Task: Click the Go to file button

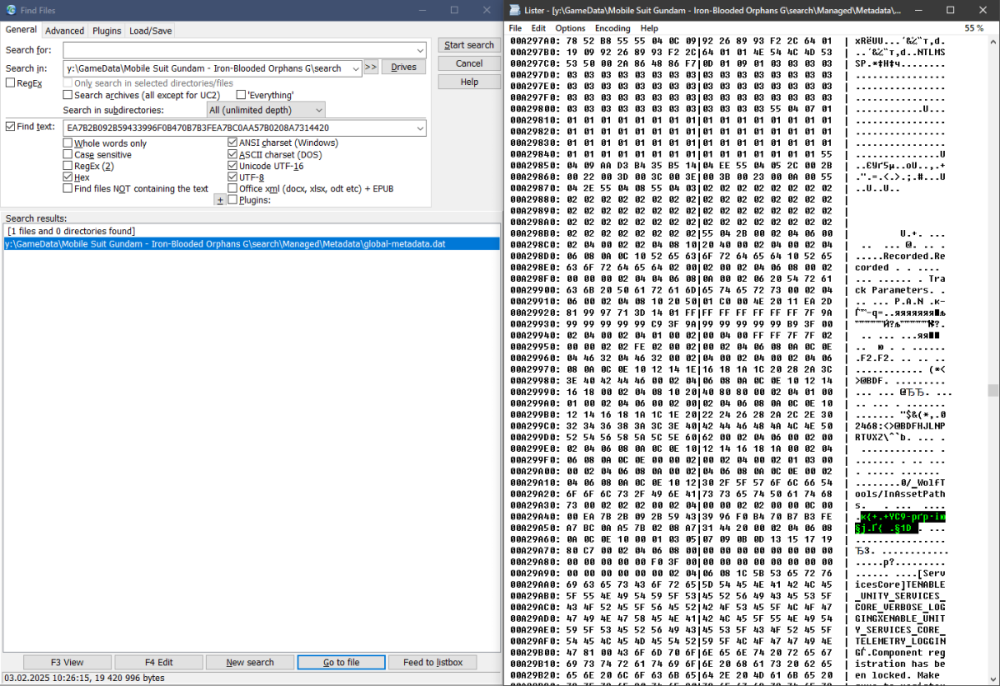Action: pyautogui.click(x=340, y=661)
